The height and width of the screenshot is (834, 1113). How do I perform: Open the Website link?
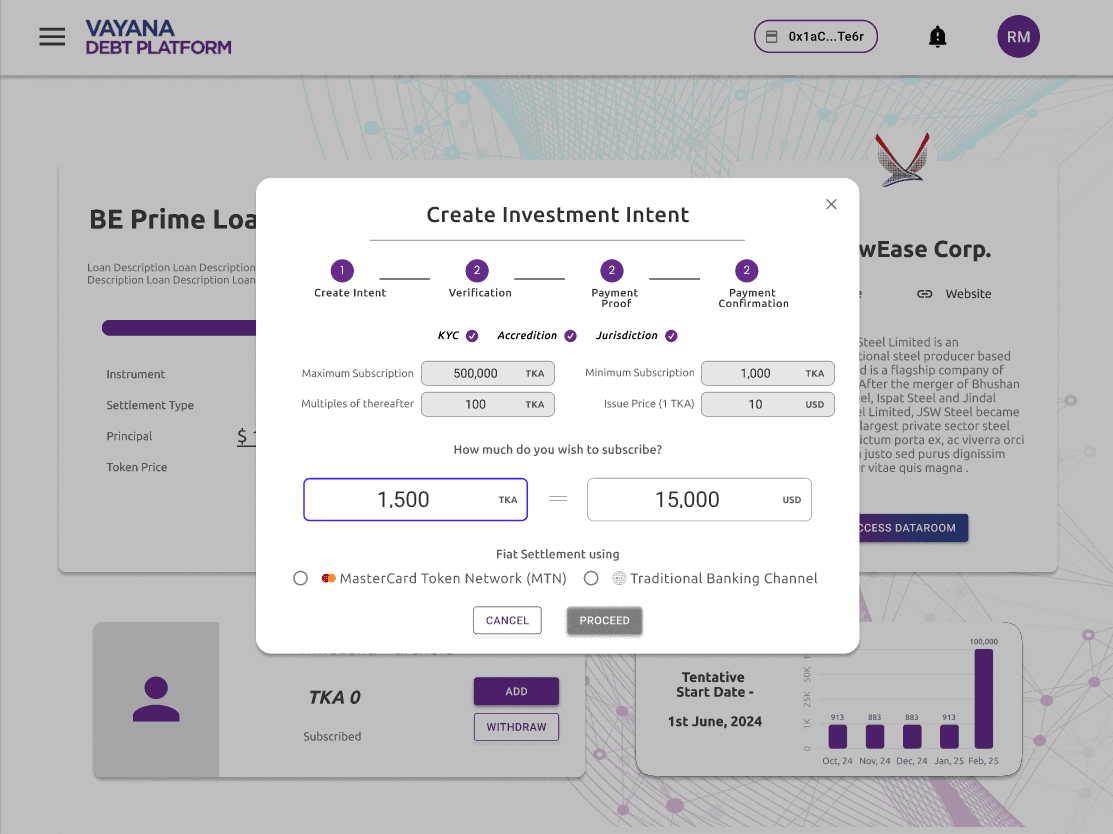[967, 294]
